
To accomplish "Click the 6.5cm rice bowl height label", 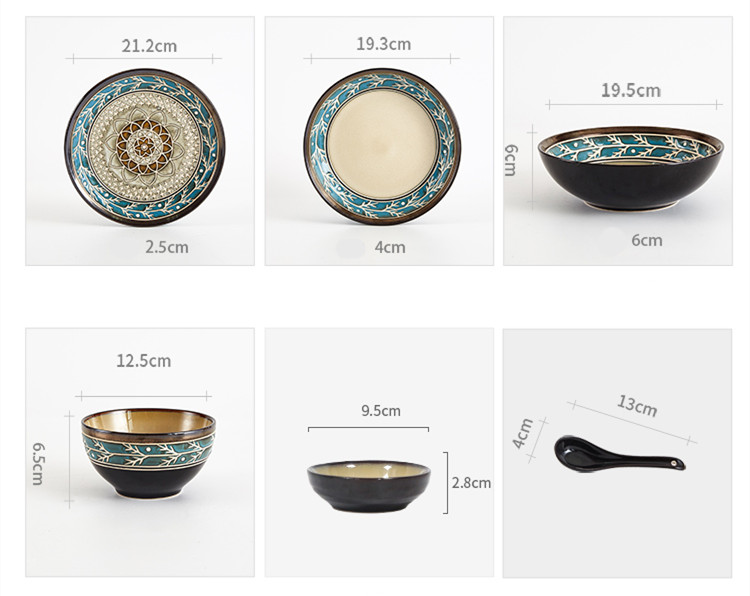I will [38, 464].
